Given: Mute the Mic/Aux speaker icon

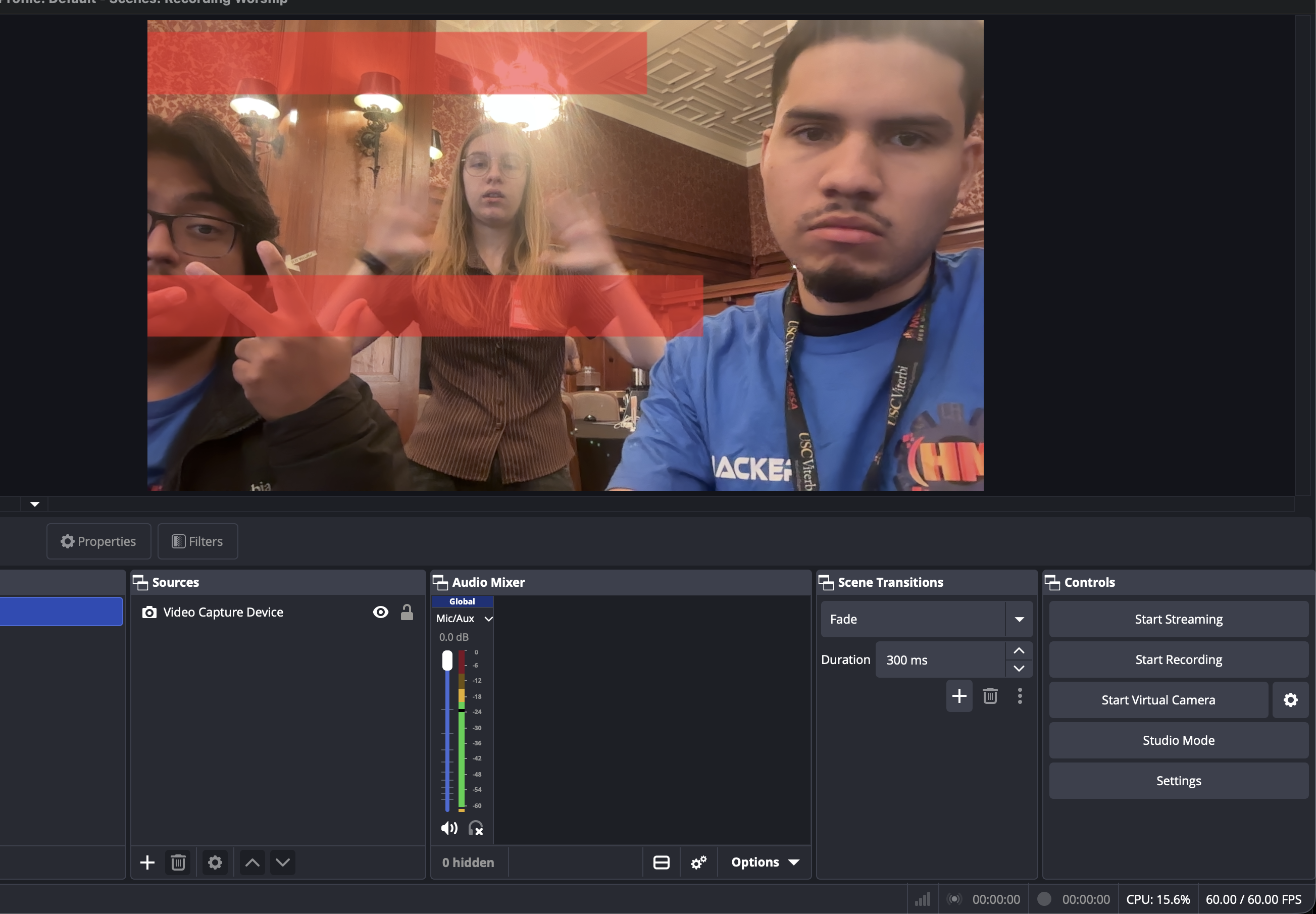Looking at the screenshot, I should (x=449, y=828).
